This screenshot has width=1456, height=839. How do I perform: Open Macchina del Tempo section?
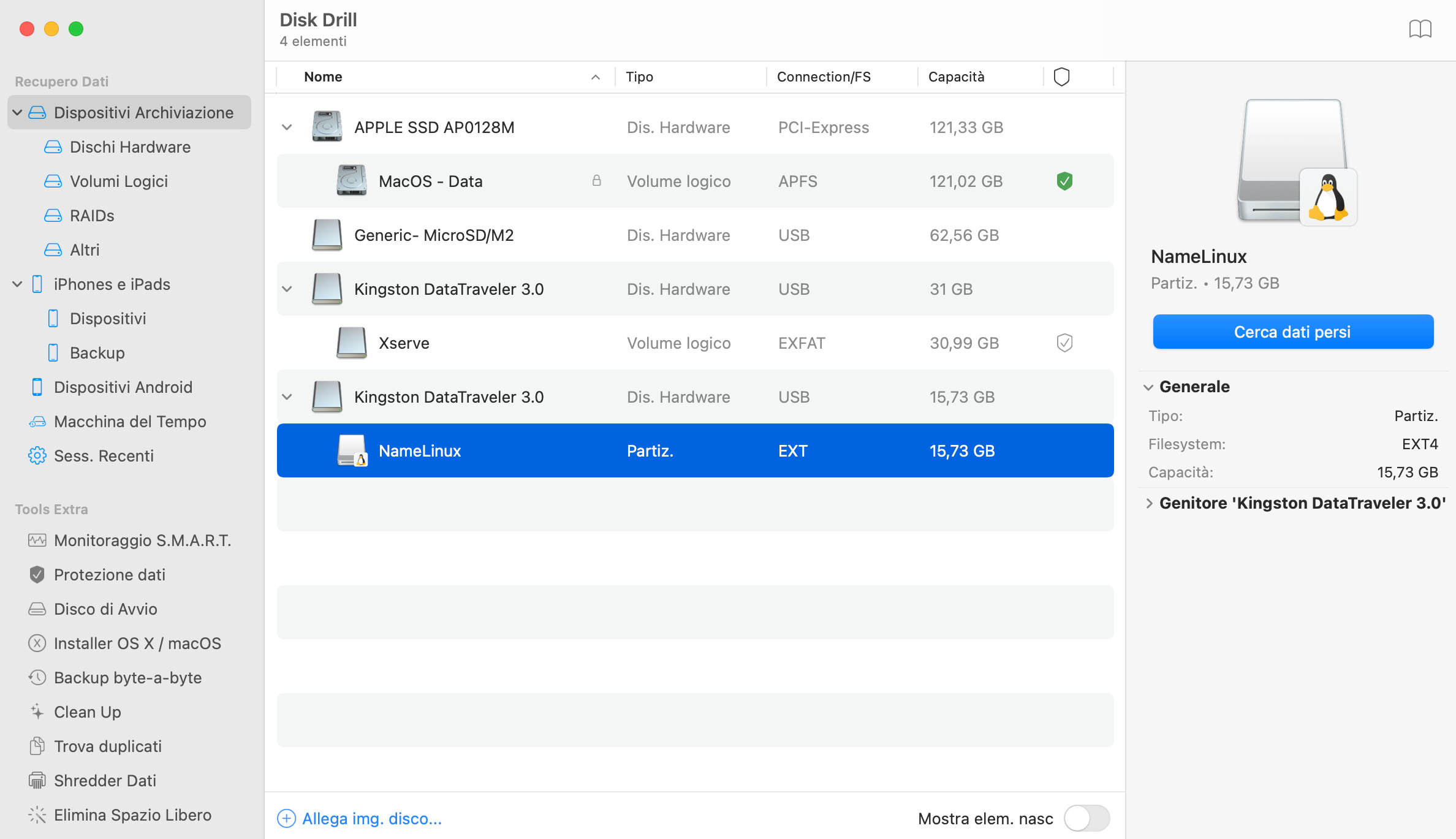pos(130,422)
